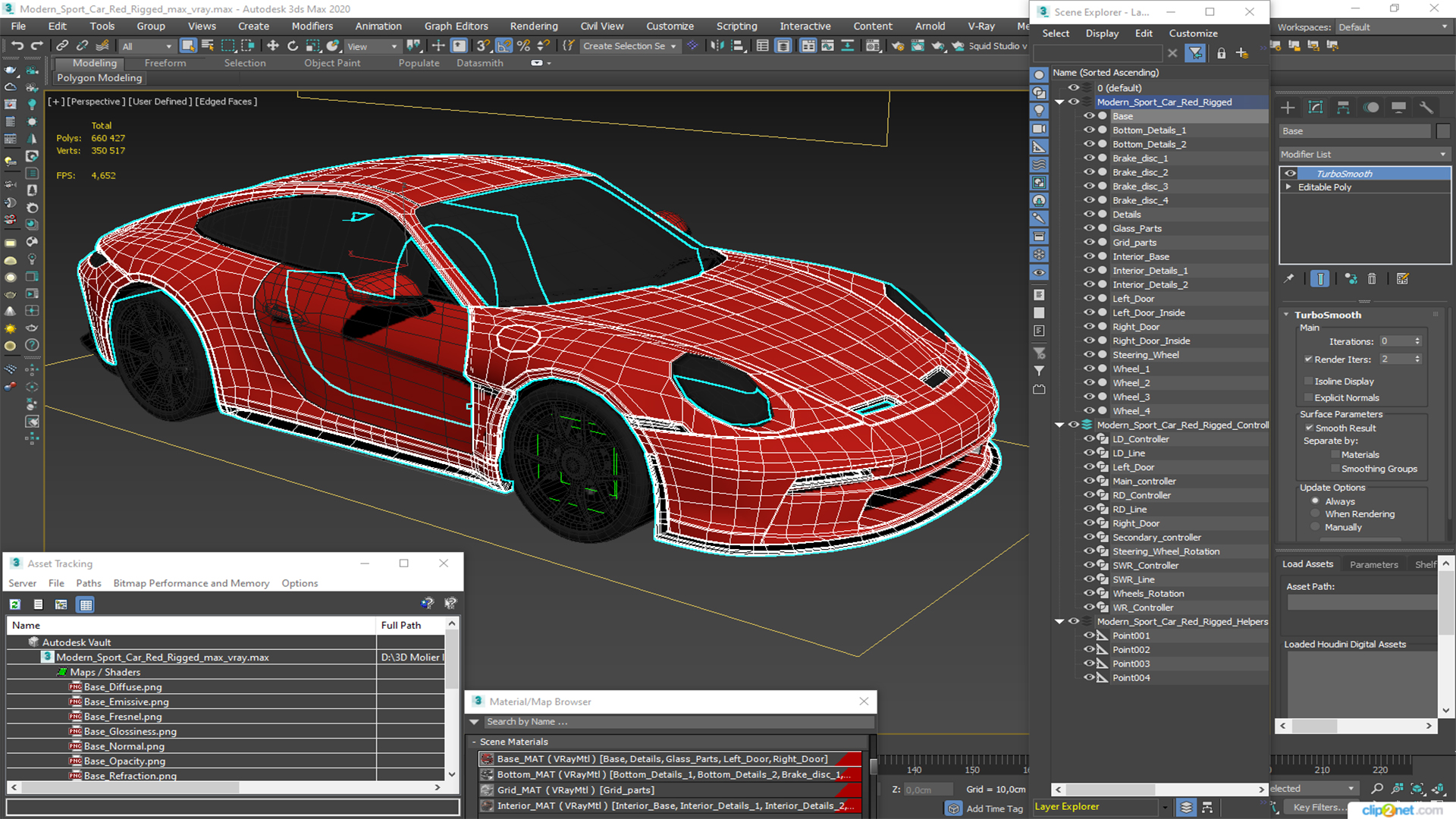Open the Rendering menu
Viewport: 1456px width, 819px height.
(x=533, y=27)
